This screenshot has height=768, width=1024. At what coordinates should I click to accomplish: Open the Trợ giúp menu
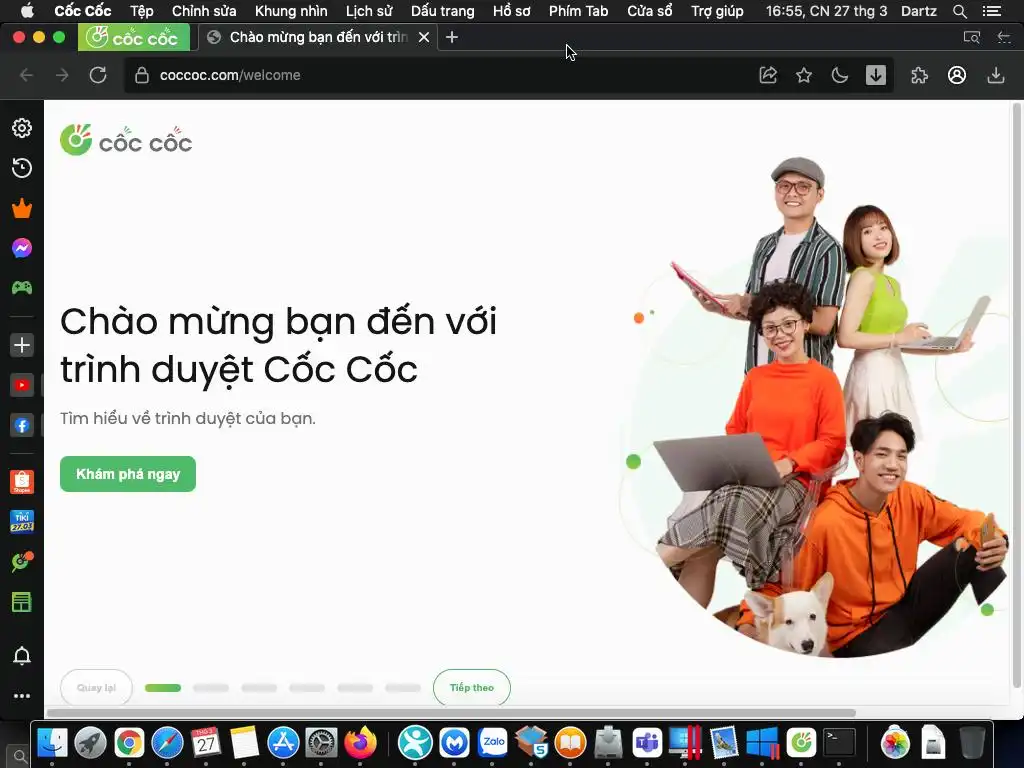[717, 11]
